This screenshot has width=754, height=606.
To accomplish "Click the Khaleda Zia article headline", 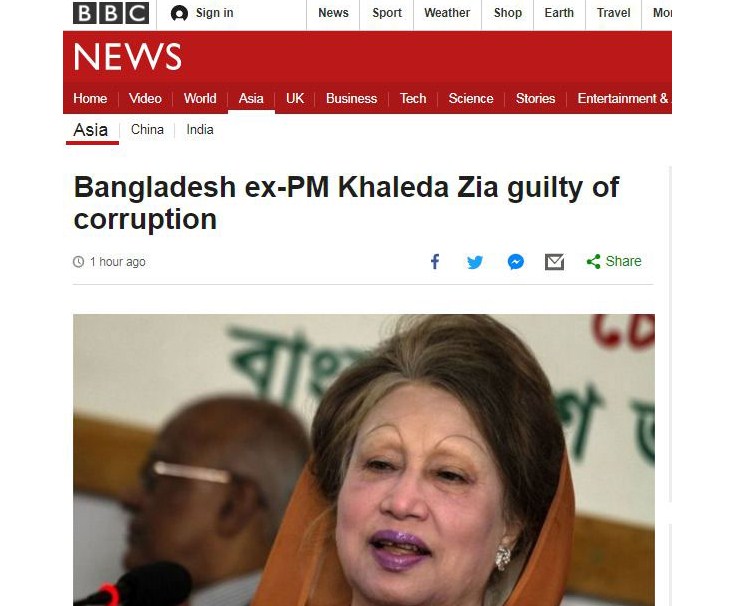I will tap(346, 203).
